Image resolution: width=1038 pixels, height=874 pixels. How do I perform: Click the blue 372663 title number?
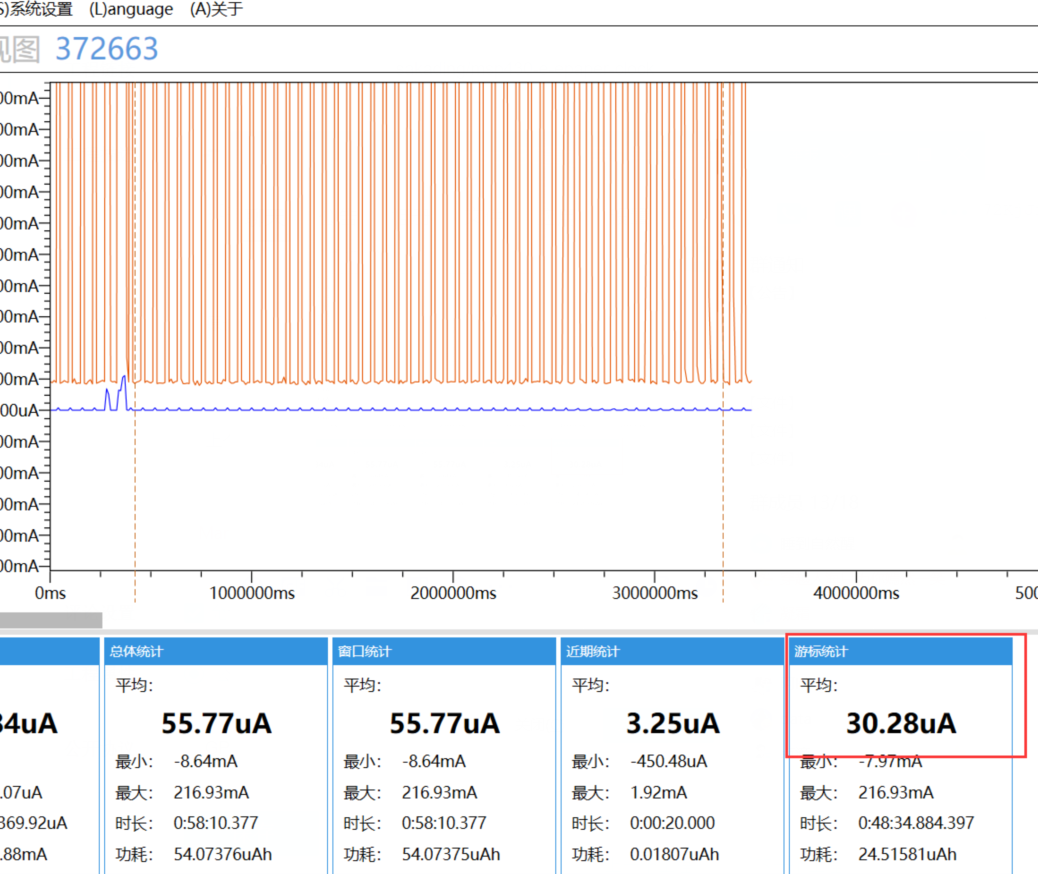(107, 49)
